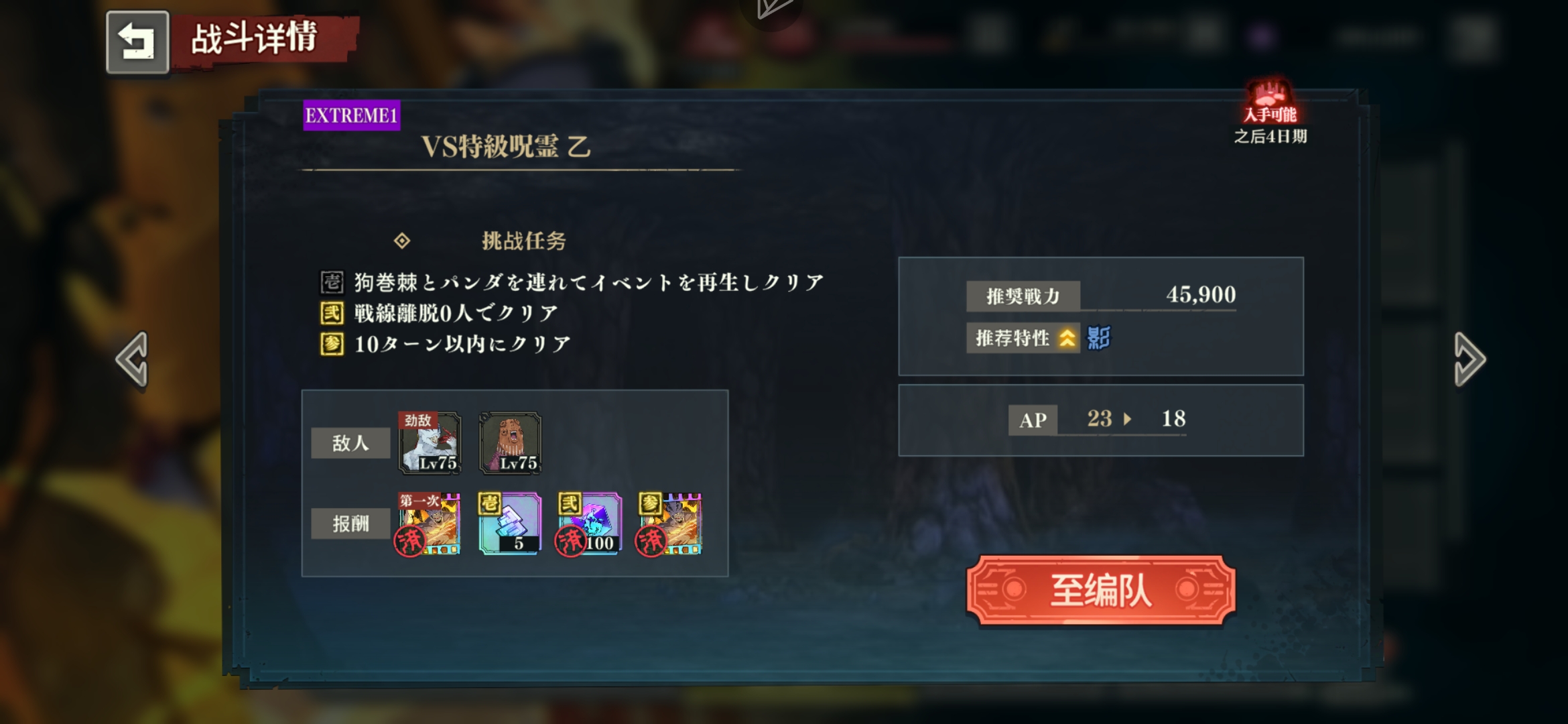Select the first Lv75 boss enemy icon

(430, 443)
